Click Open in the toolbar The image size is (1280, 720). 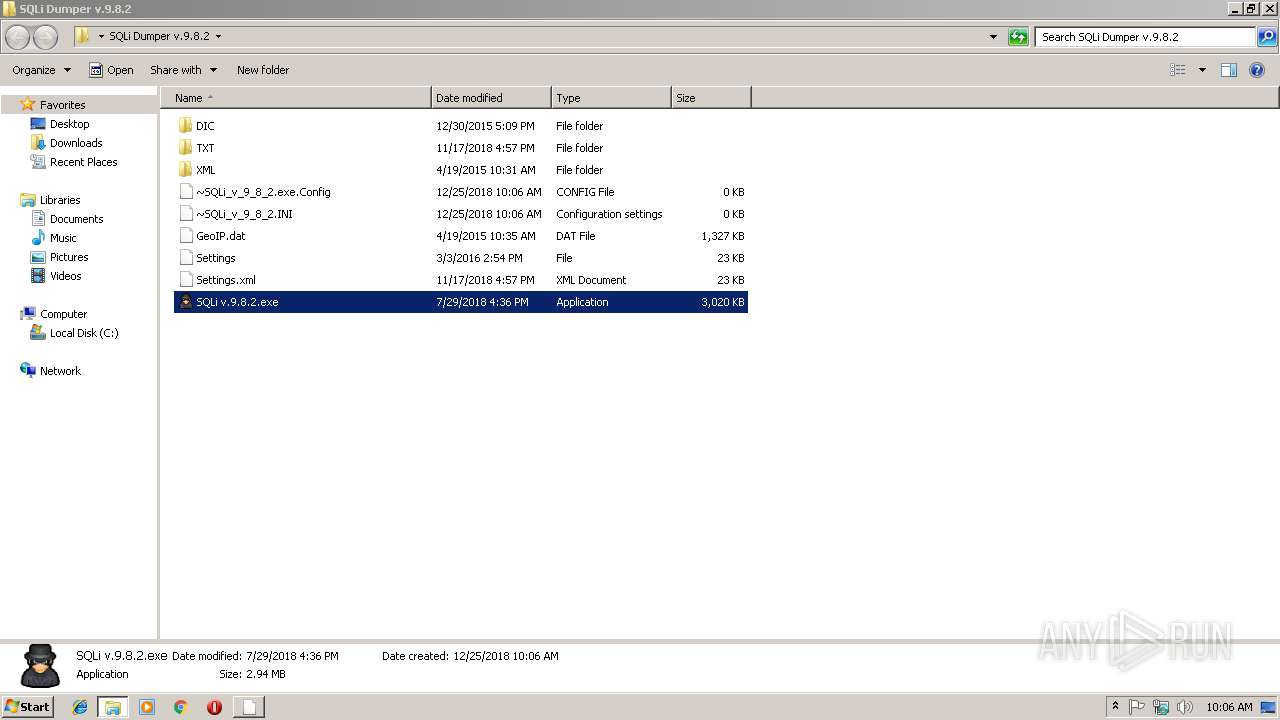111,70
